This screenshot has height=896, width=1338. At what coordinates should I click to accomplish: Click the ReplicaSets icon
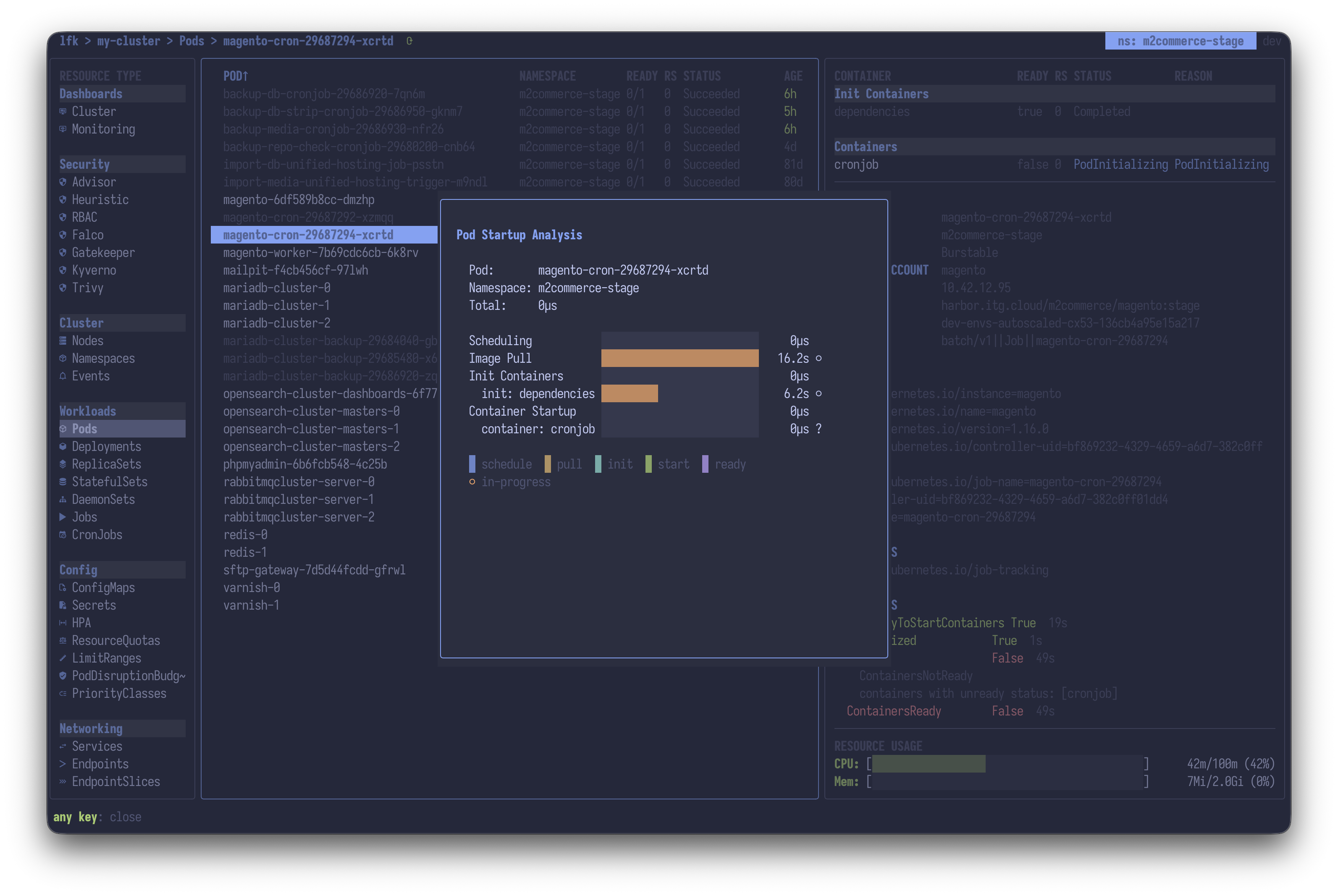point(63,464)
